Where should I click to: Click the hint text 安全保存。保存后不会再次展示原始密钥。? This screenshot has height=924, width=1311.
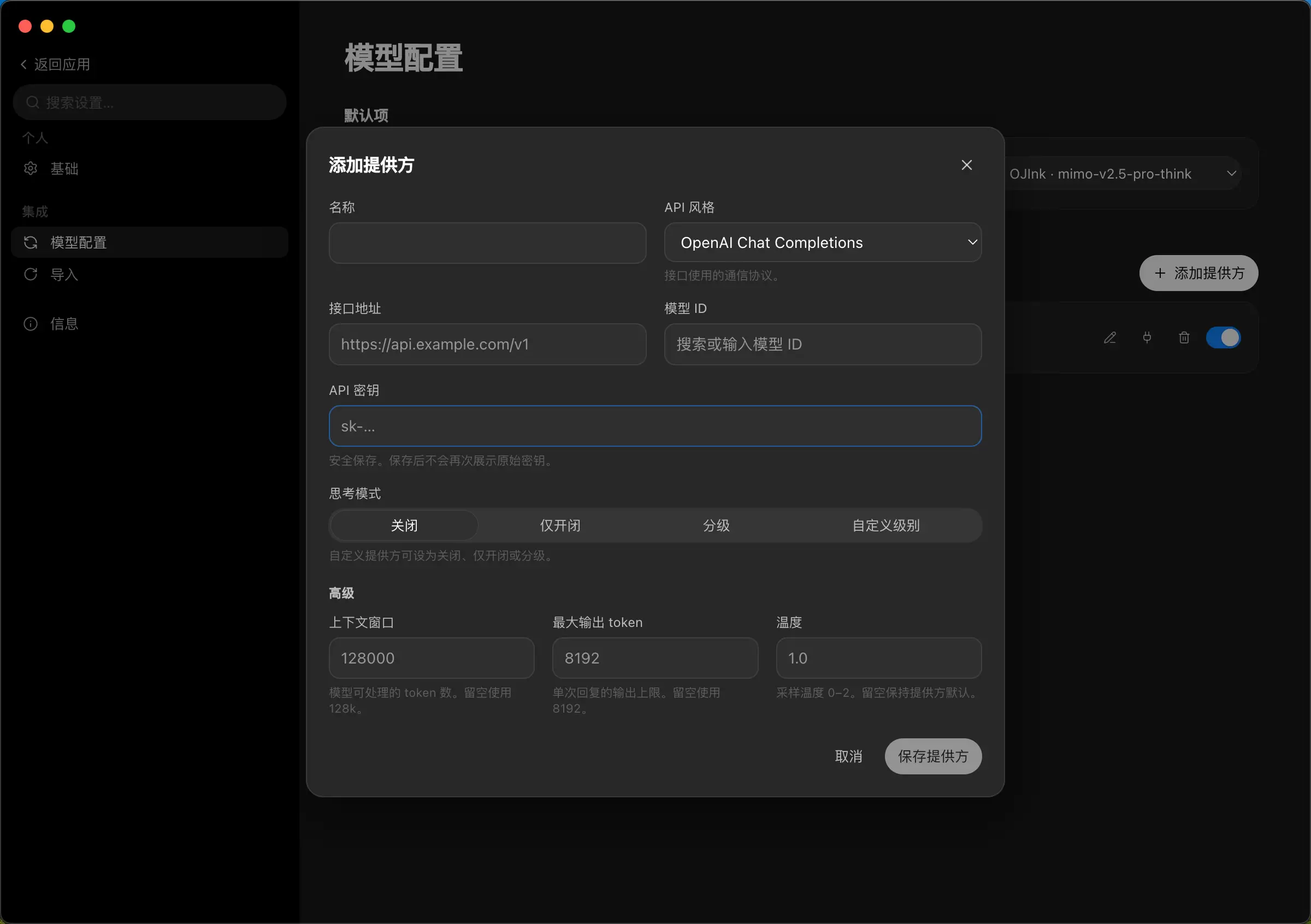(442, 460)
